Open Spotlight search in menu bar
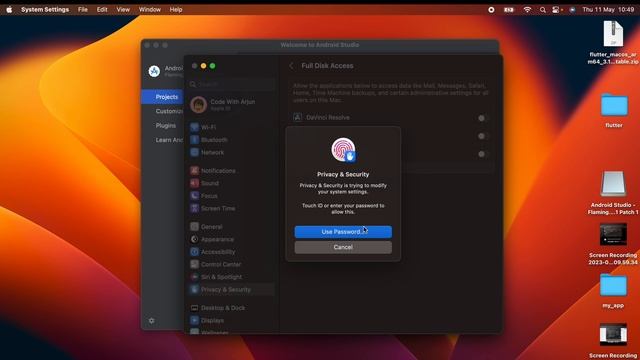 (x=542, y=9)
